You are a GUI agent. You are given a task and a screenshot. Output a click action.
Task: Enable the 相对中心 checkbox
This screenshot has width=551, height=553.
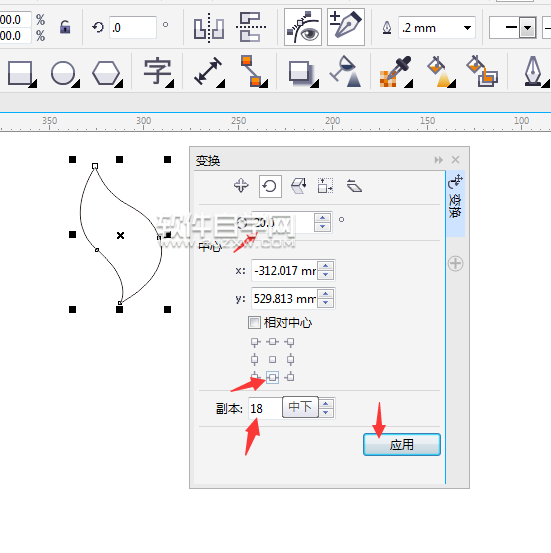pyautogui.click(x=254, y=322)
